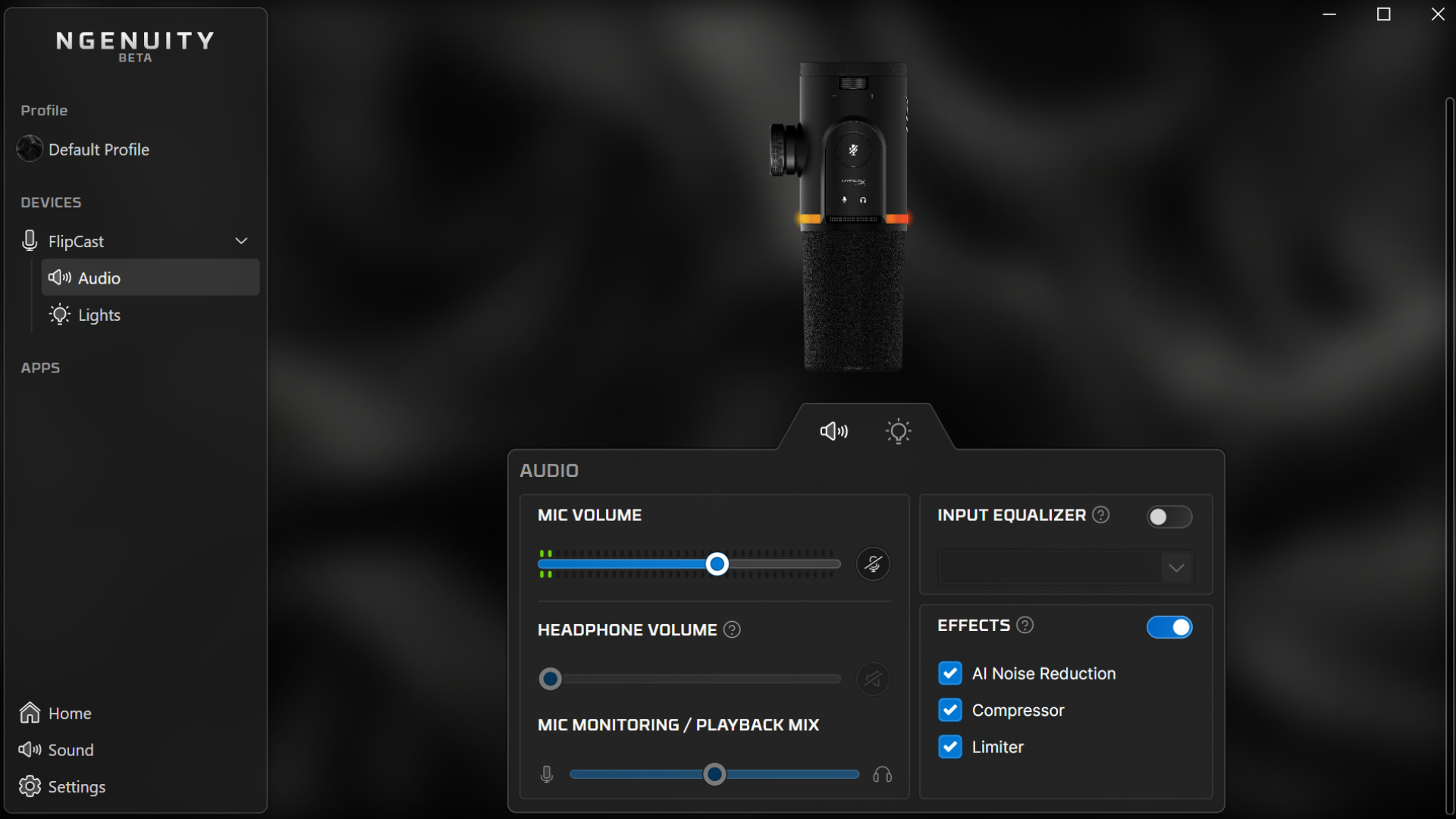
Task: Click the Effects help icon
Action: (x=1025, y=625)
